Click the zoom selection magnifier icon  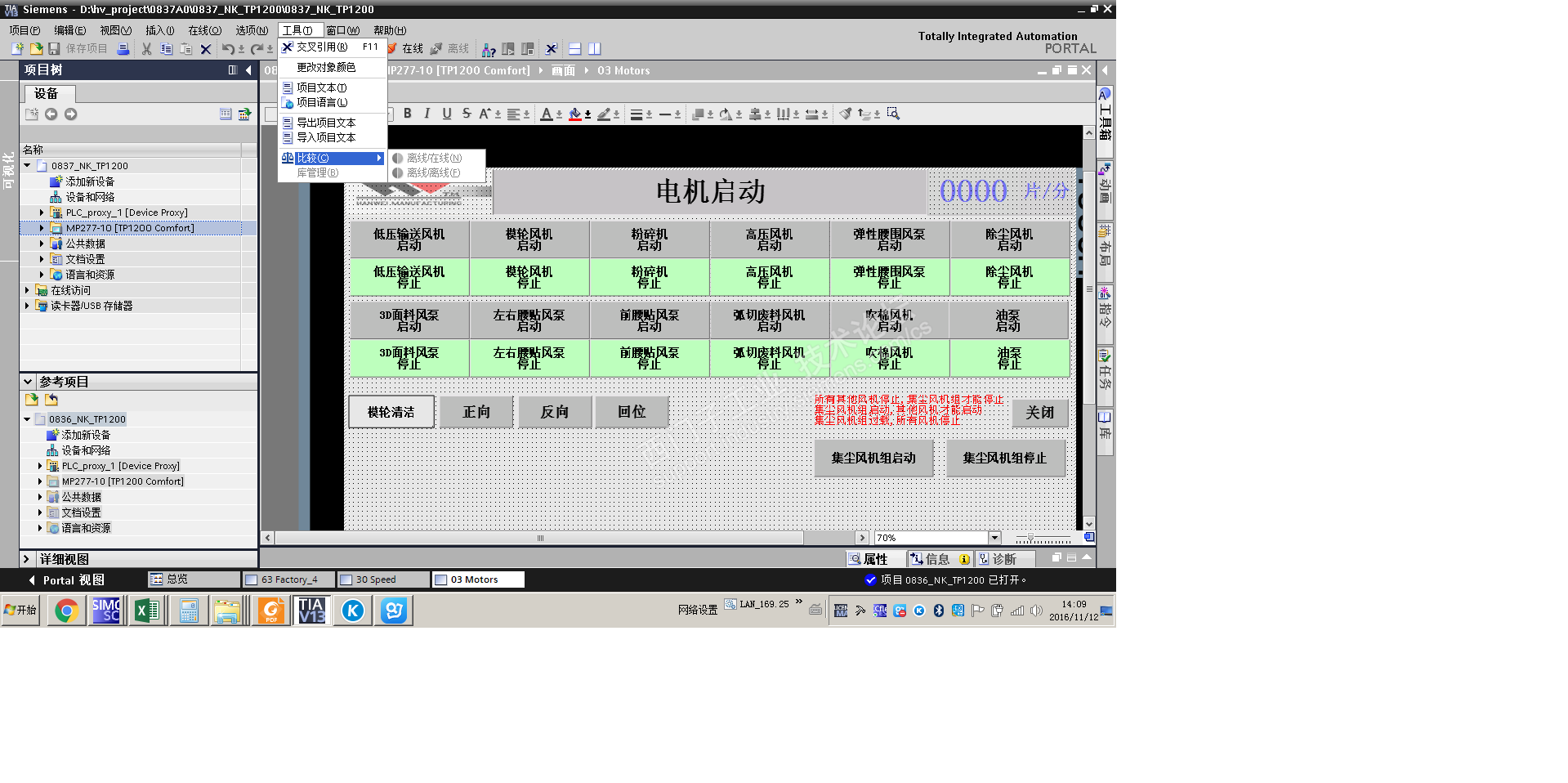click(893, 114)
